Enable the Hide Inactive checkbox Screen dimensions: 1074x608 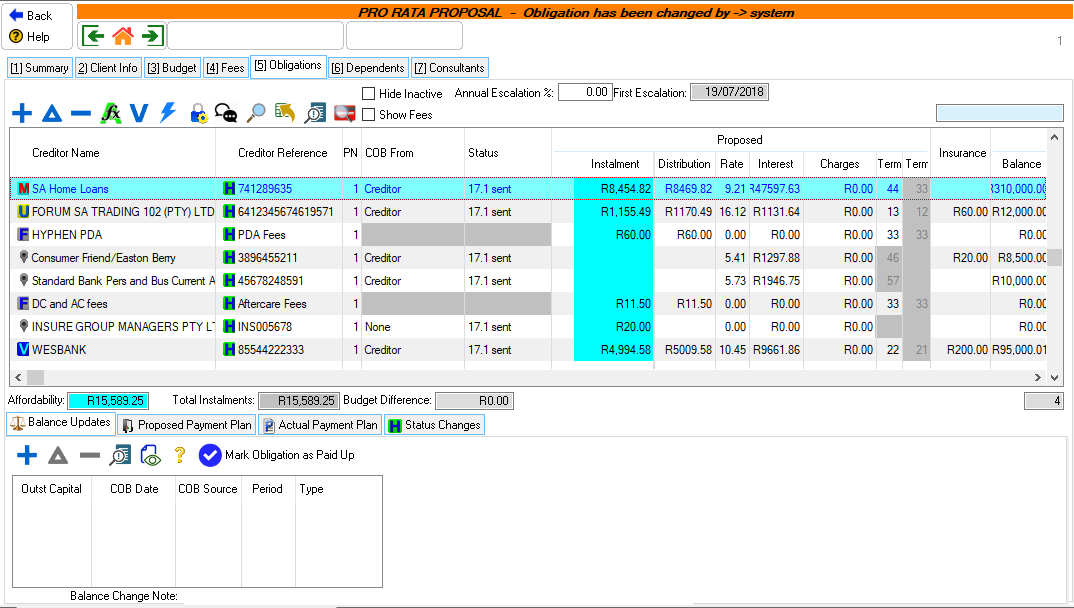[x=369, y=93]
